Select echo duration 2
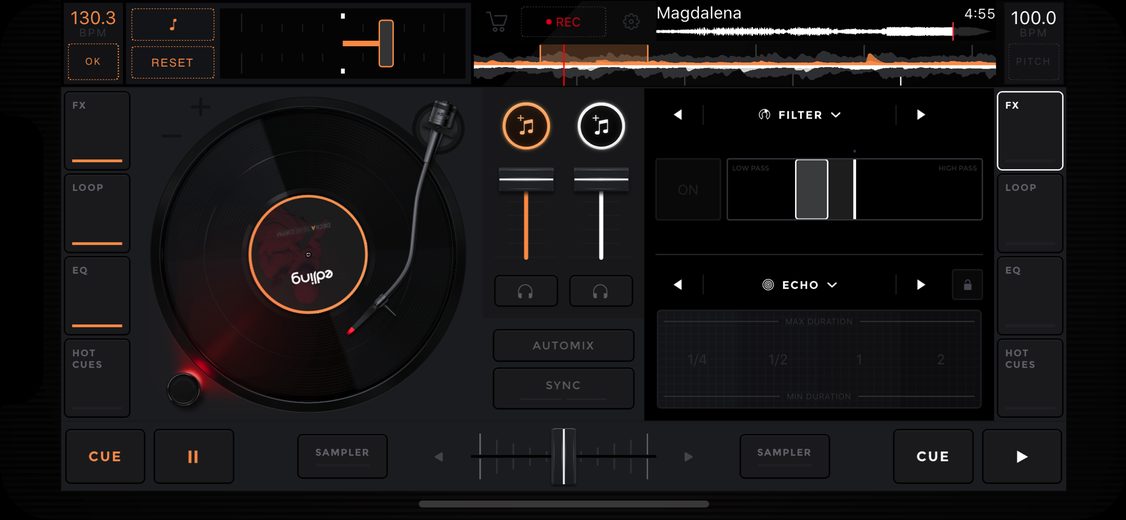The image size is (1126, 520). (941, 360)
